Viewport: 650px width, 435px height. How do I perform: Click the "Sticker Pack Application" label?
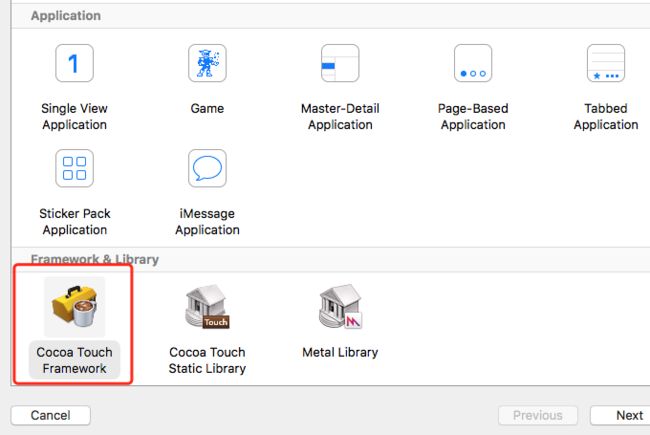coord(75,221)
